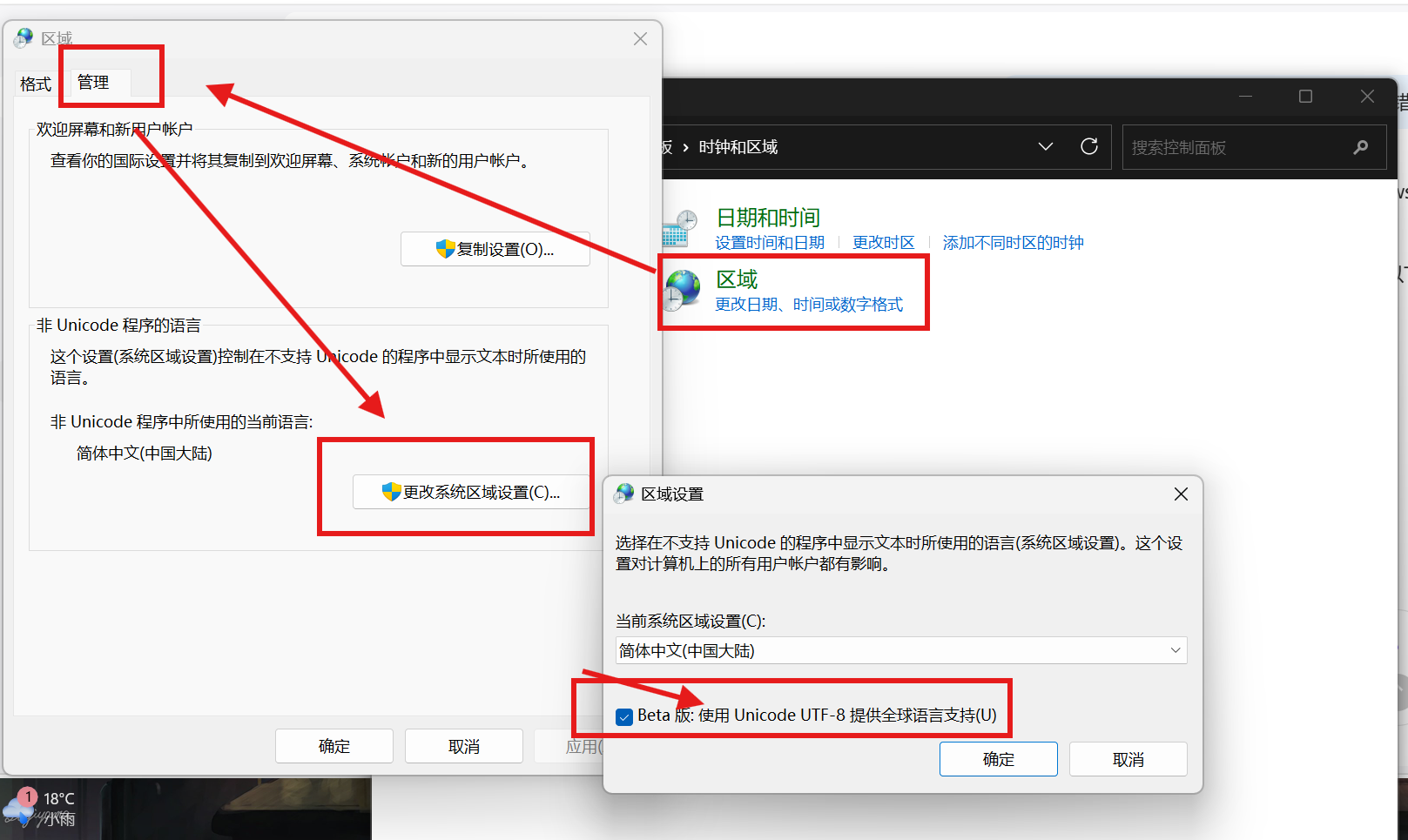Toggle Beta UTF-8 global language support checkbox

(623, 716)
